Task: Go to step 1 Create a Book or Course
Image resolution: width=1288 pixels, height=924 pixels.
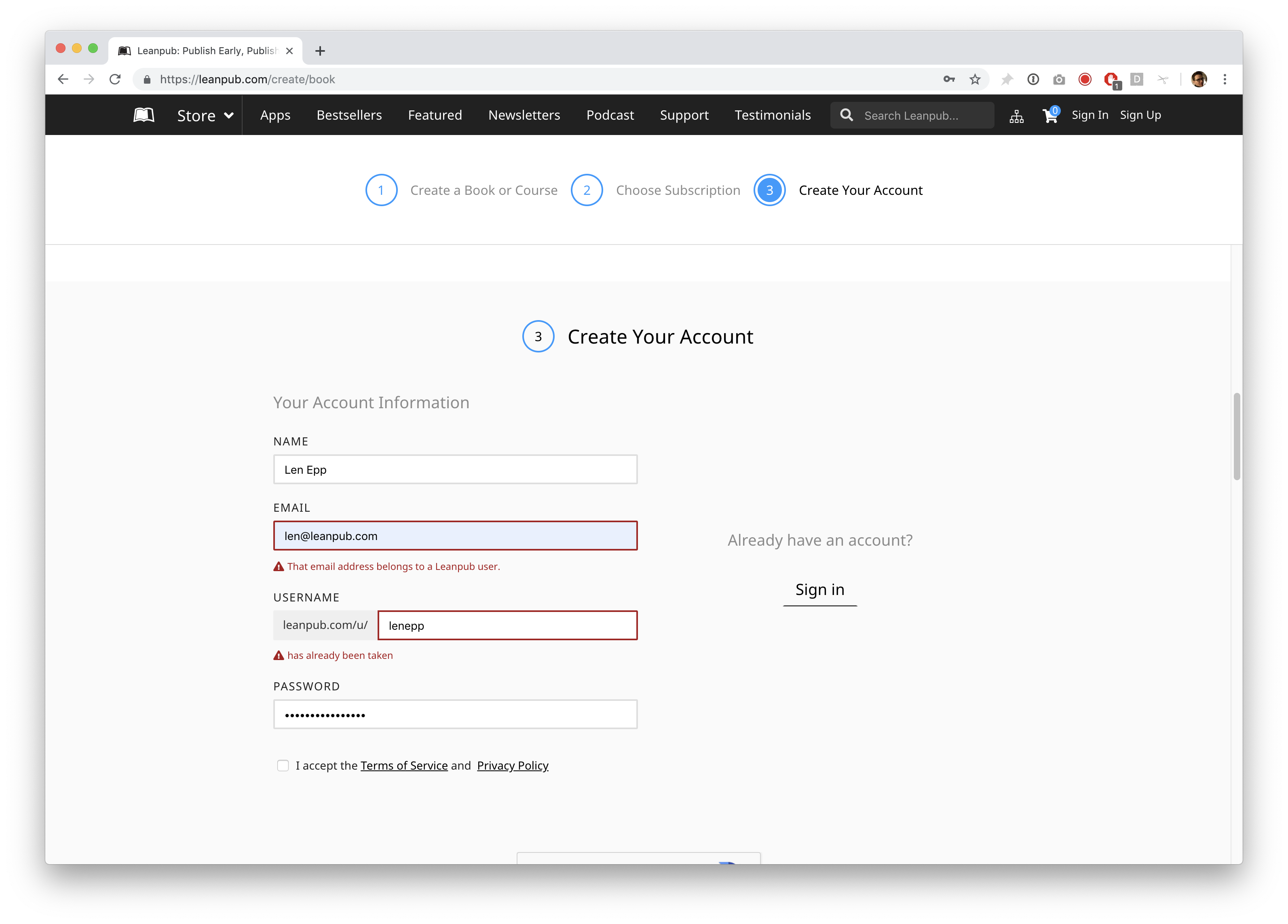Action: [x=461, y=190]
